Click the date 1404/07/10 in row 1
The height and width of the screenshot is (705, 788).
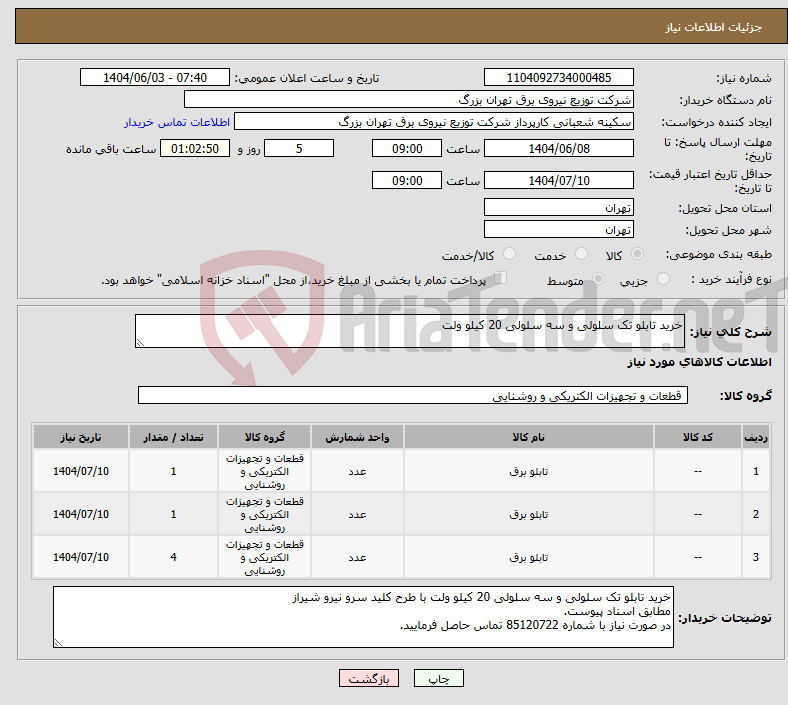point(81,471)
